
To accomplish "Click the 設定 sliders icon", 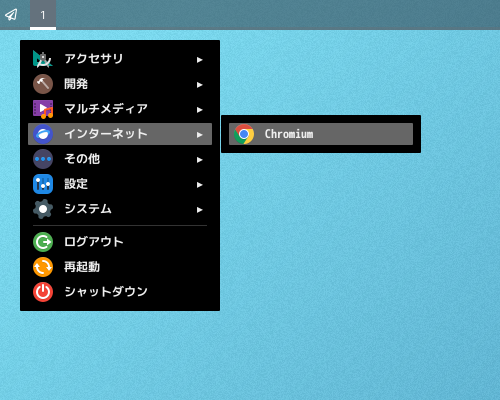I will (43, 184).
